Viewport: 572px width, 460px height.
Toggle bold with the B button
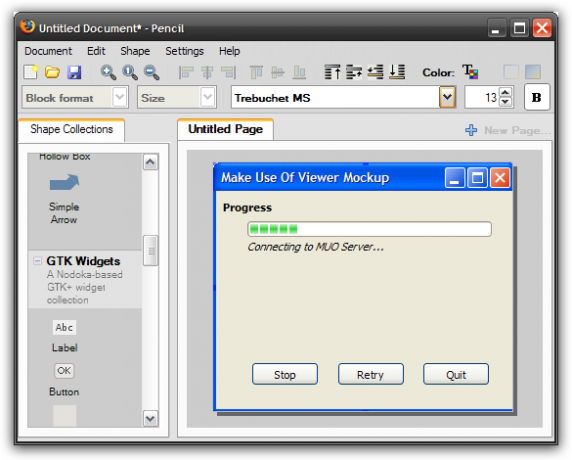(537, 97)
